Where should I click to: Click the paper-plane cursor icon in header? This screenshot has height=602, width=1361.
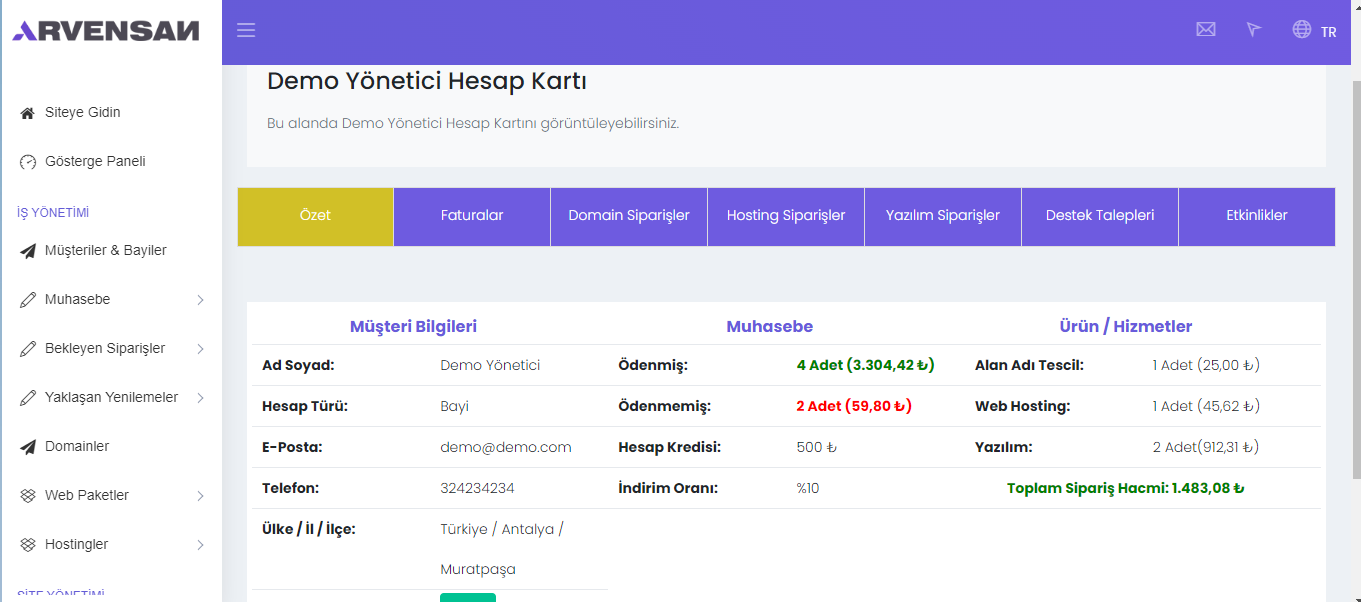coord(1254,30)
